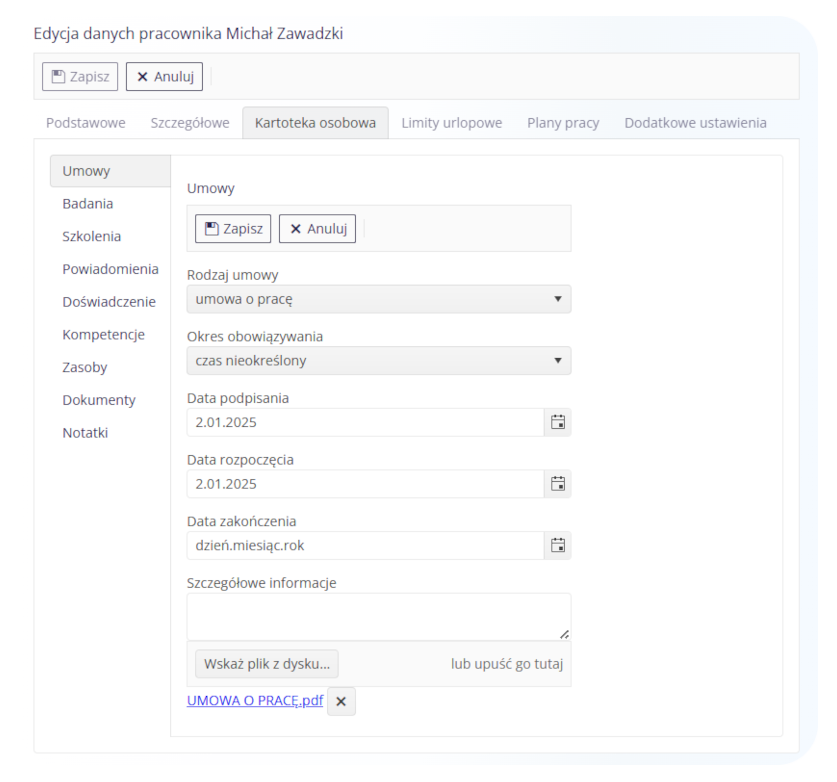Focus the Szczegółowe informacje text area

[x=379, y=617]
